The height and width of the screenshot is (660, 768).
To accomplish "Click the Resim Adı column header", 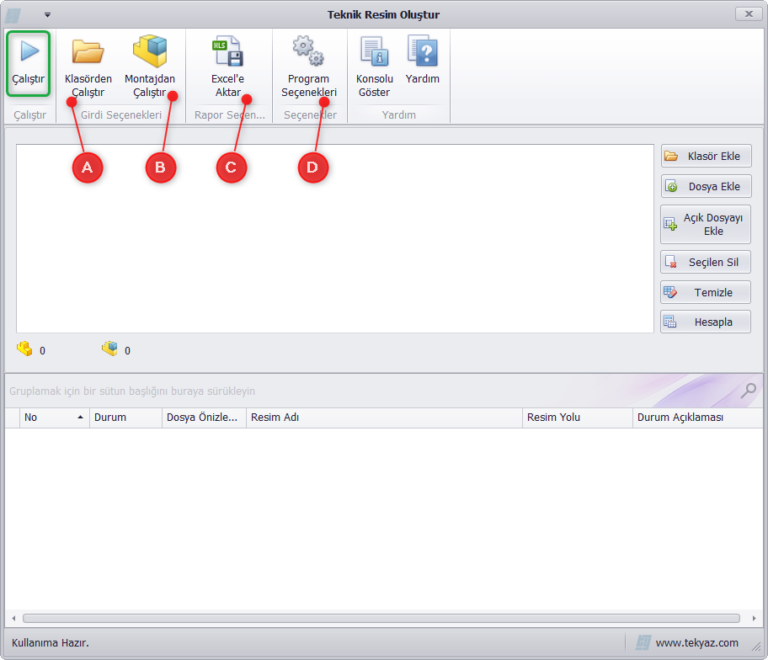I will (384, 418).
